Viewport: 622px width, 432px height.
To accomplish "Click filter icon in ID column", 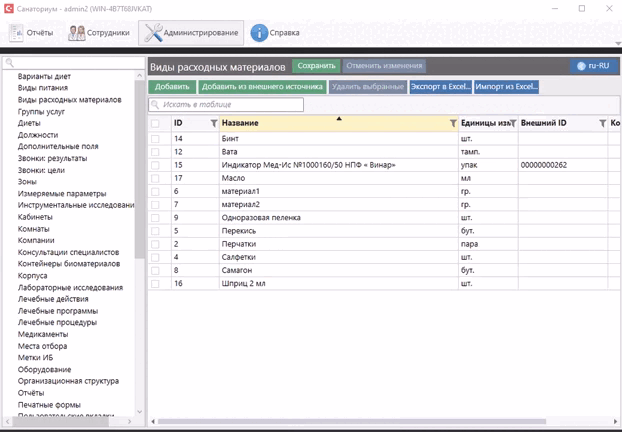I will pyautogui.click(x=213, y=123).
